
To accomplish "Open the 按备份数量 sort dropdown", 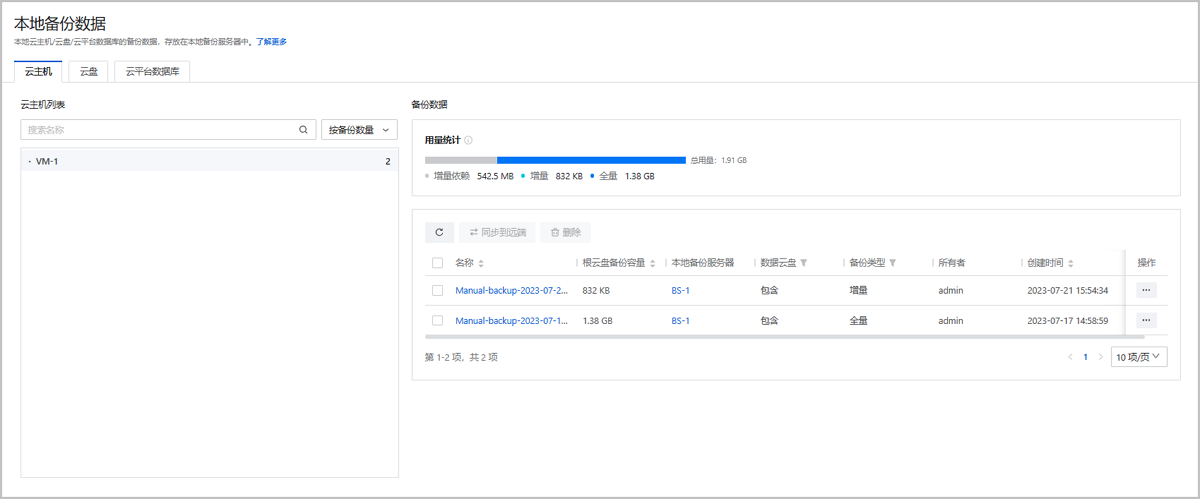I will pos(359,130).
